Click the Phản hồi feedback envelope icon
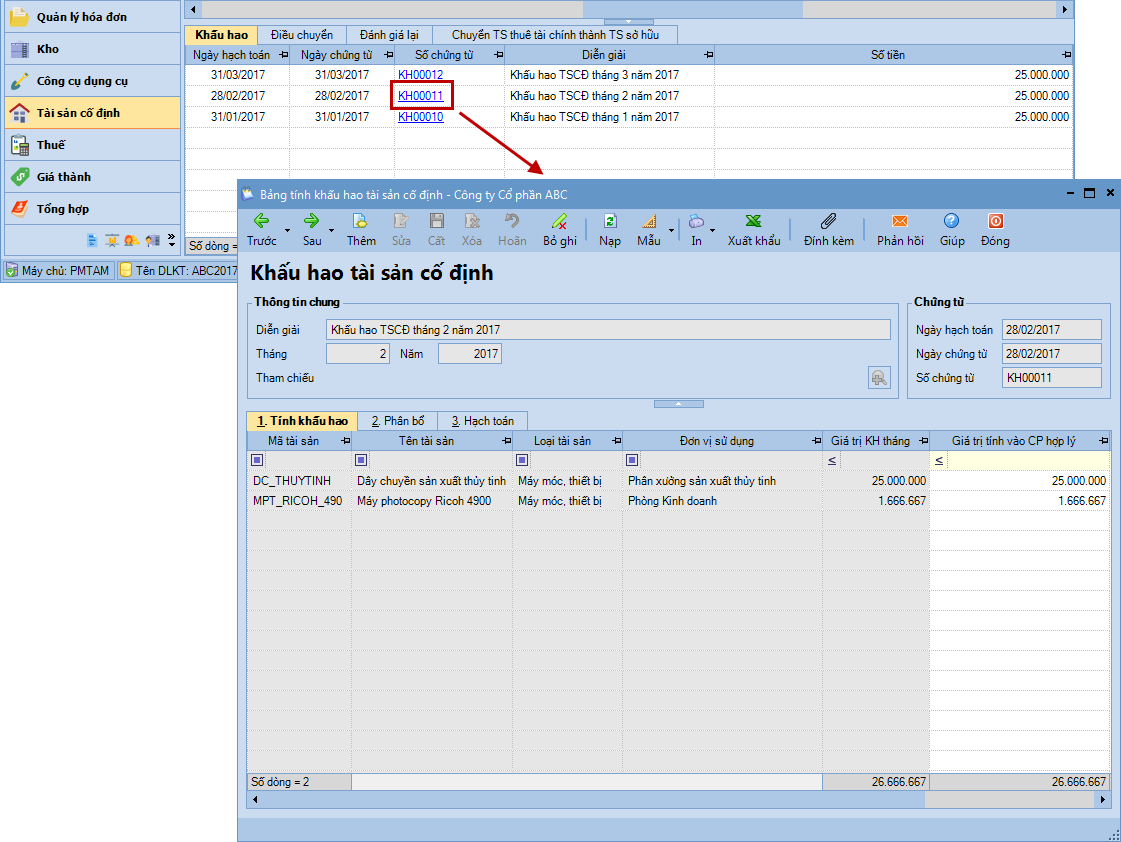Viewport: 1121px width, 842px height. point(899,222)
